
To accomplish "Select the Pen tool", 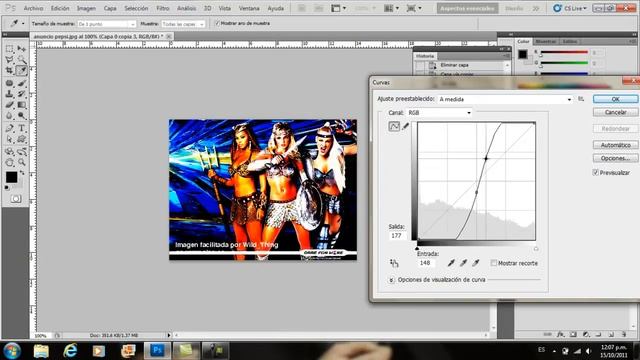I will click(x=9, y=129).
